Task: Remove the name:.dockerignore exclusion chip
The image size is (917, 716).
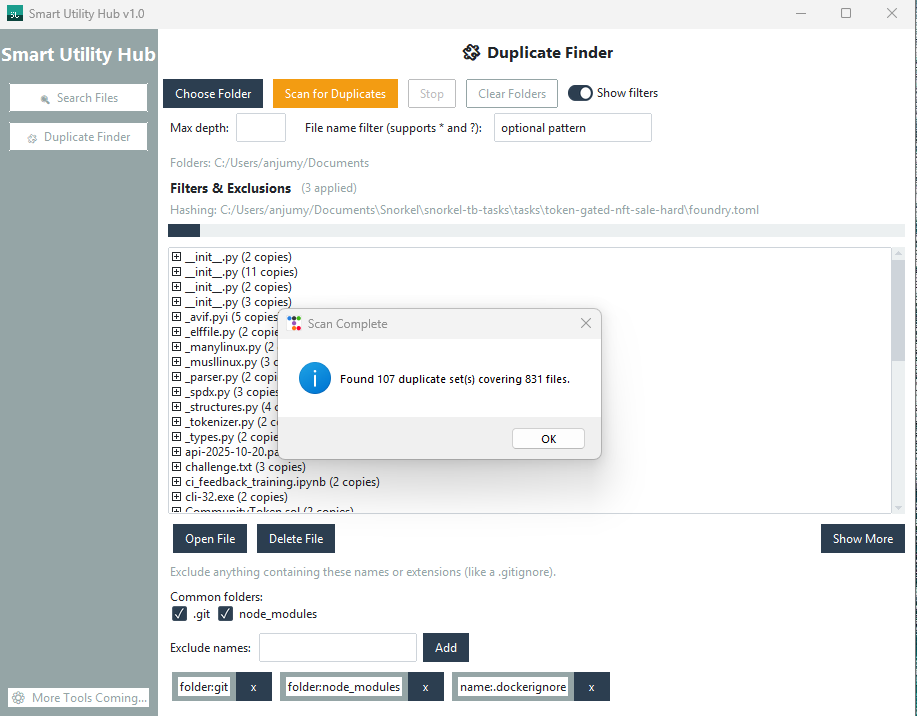Action: pos(591,686)
